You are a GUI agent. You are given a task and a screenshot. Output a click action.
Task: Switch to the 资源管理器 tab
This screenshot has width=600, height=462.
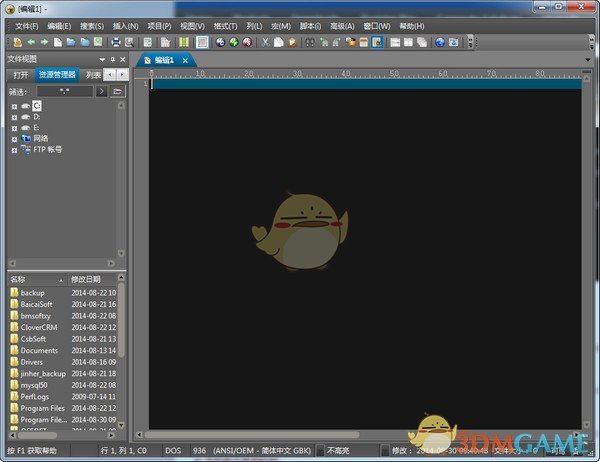56,75
